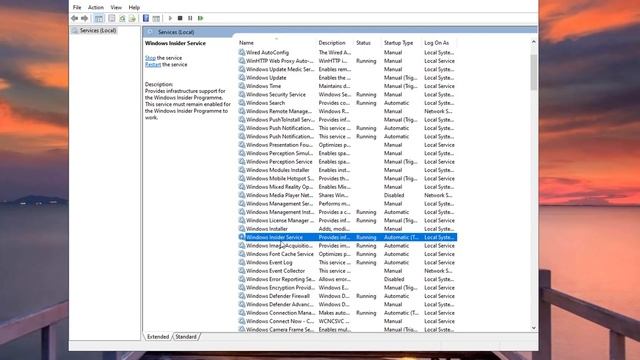Image resolution: width=640 pixels, height=360 pixels.
Task: Click the vertical scrollbar thumb
Action: pos(533,72)
